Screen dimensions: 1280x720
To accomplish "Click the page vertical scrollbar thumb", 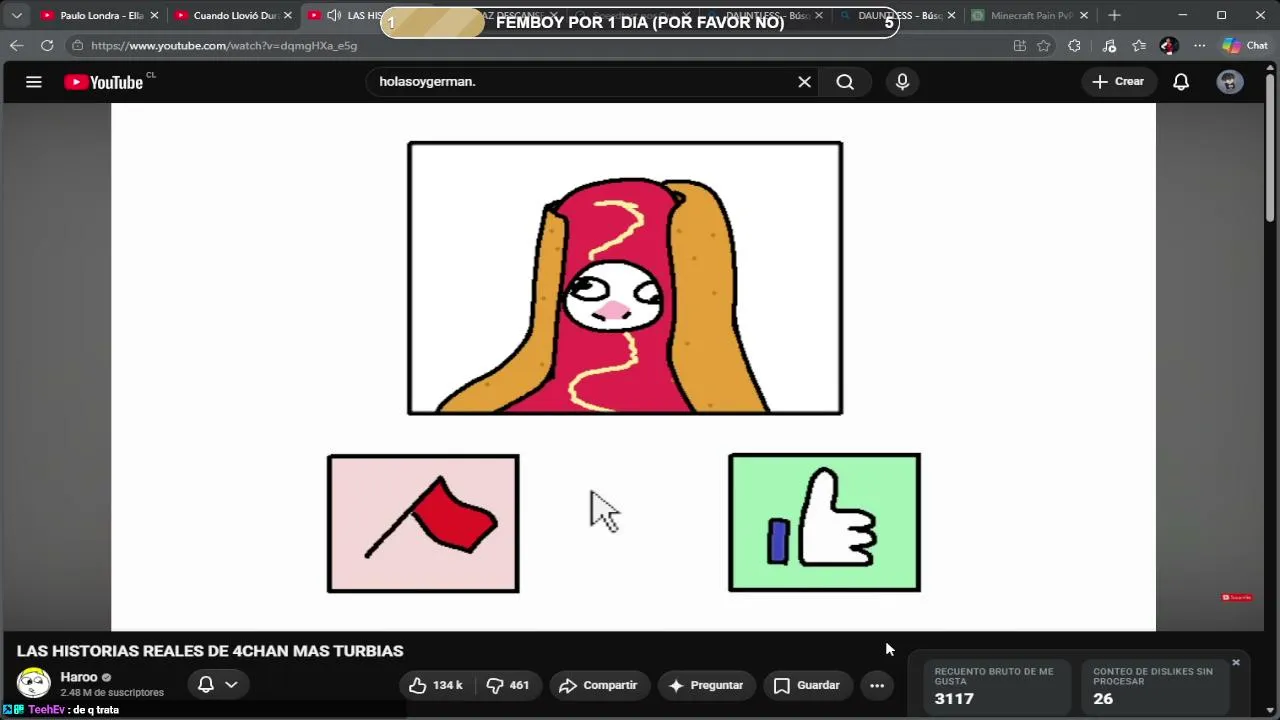I will 1270,146.
